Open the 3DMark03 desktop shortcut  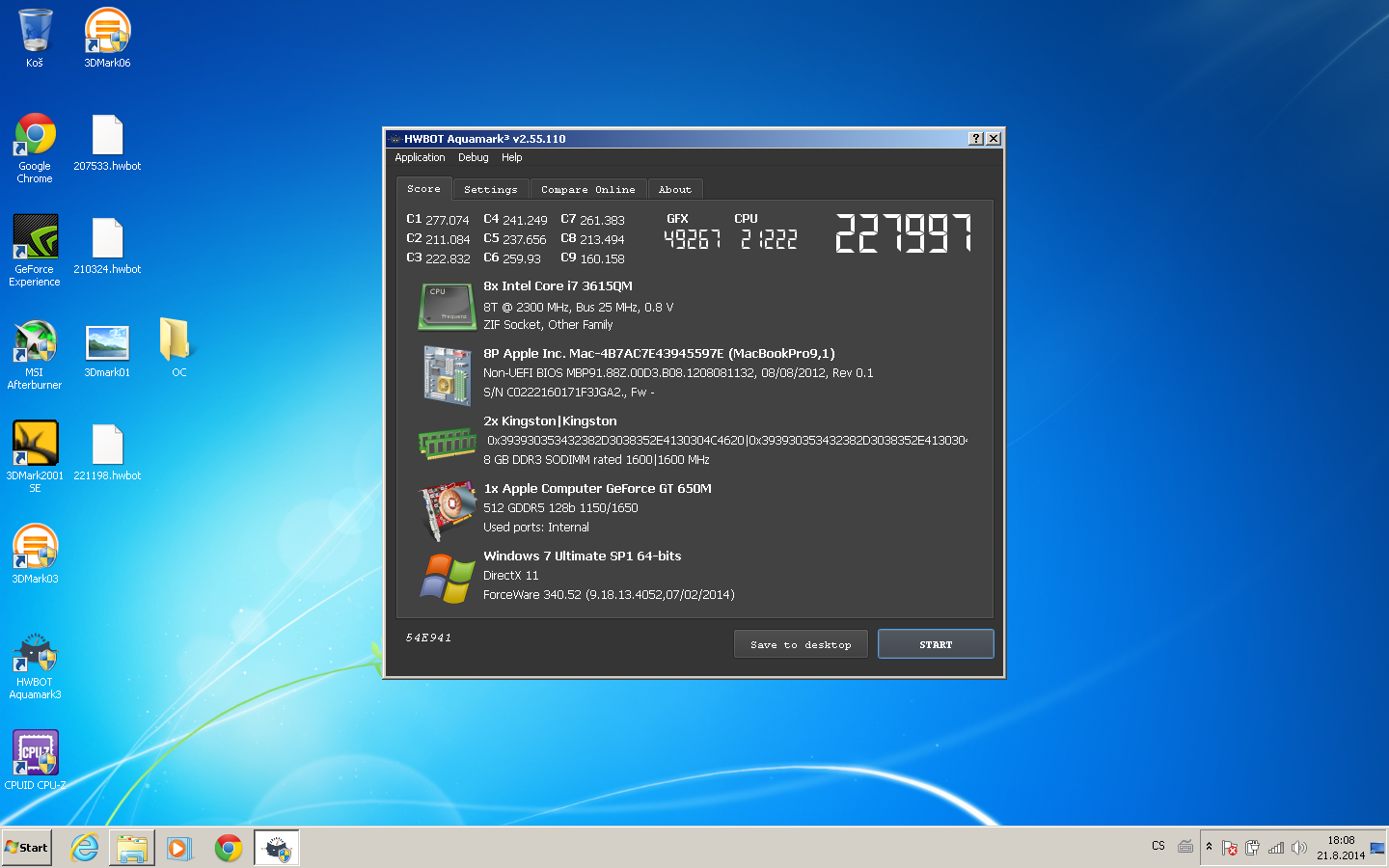pyautogui.click(x=35, y=554)
